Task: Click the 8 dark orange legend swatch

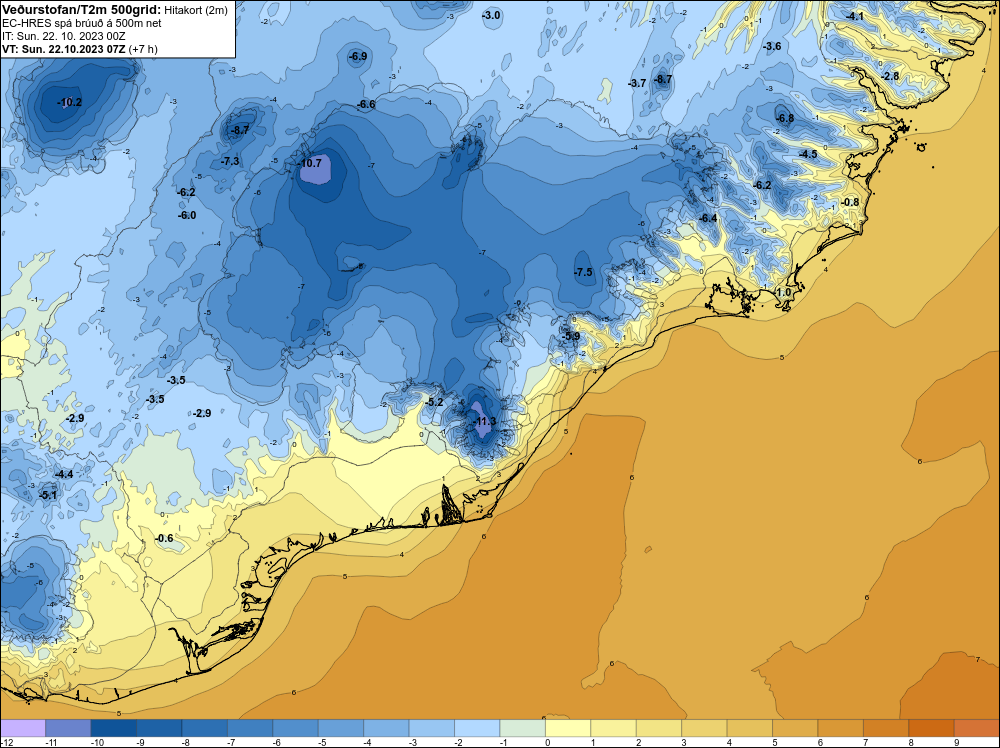Action: tap(932, 728)
